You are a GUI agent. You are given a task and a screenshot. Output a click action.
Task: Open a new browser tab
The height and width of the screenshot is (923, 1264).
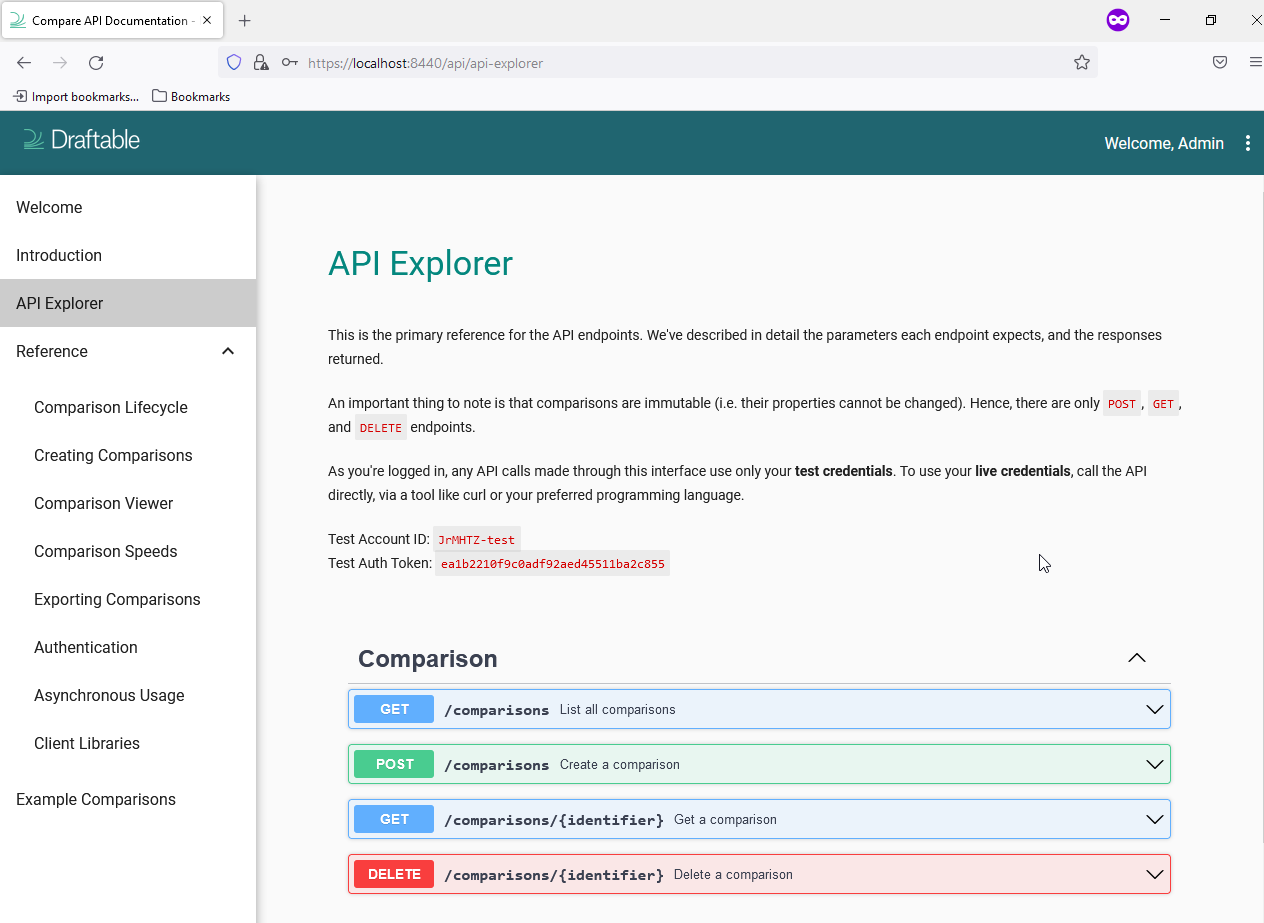[245, 21]
